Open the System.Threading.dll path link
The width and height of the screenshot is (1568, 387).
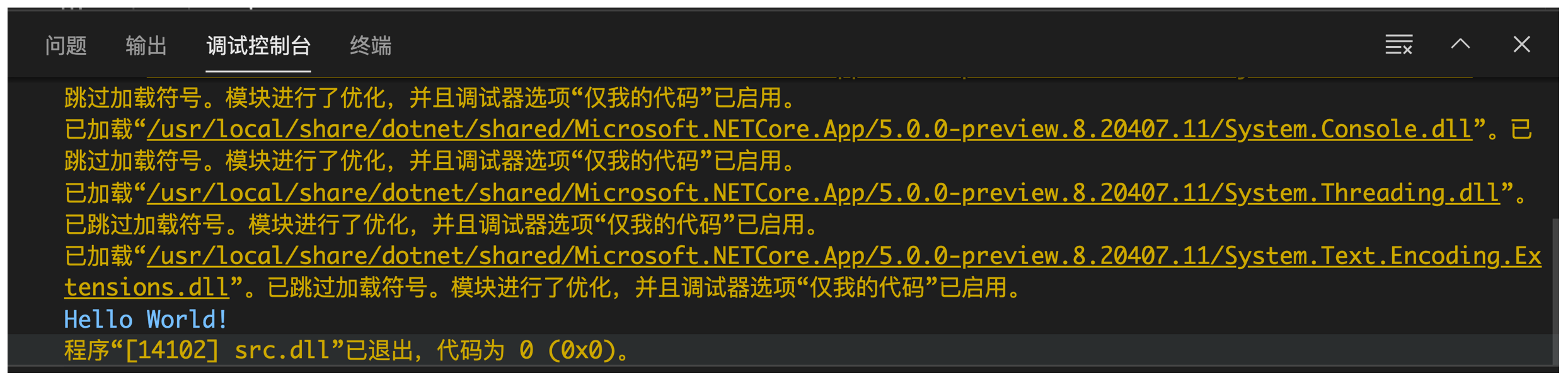(x=822, y=193)
